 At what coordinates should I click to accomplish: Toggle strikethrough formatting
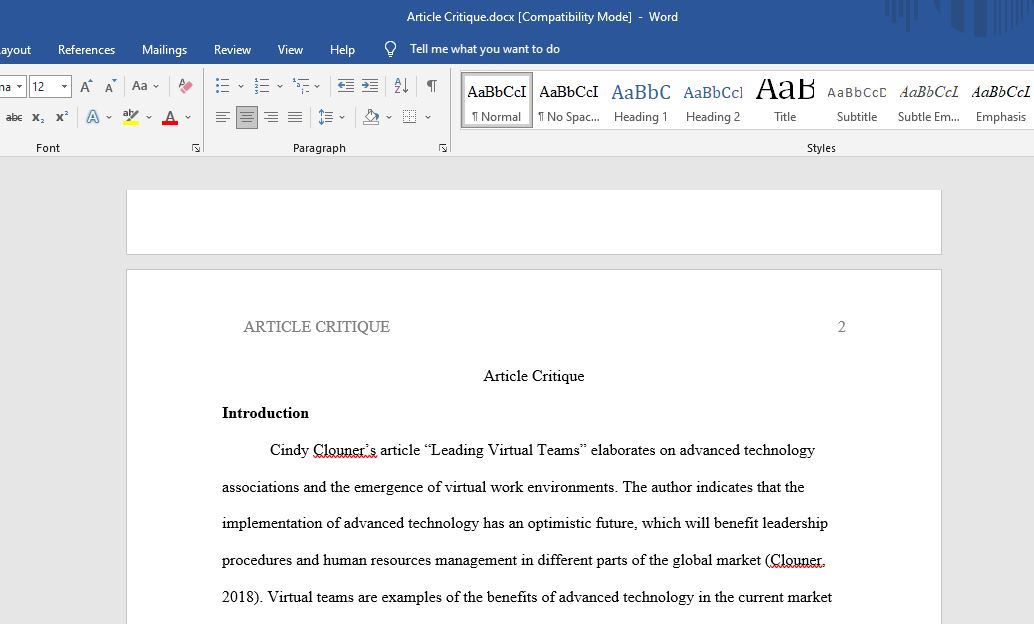(x=14, y=117)
